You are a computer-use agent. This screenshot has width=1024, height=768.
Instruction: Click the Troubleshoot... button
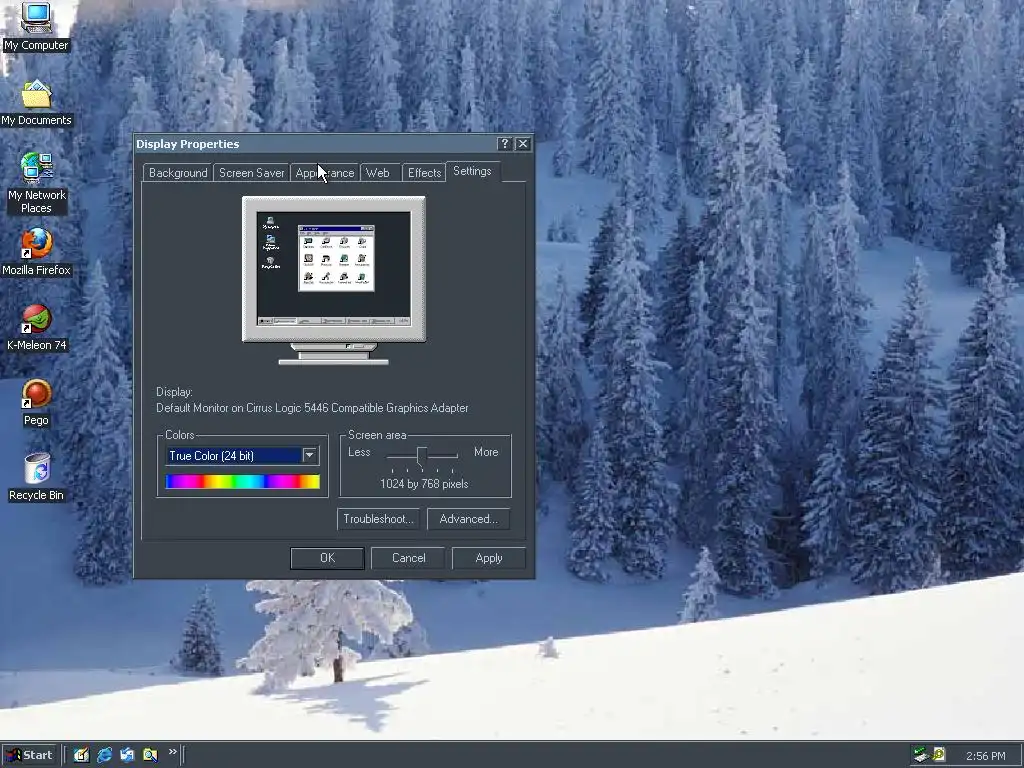(x=378, y=519)
